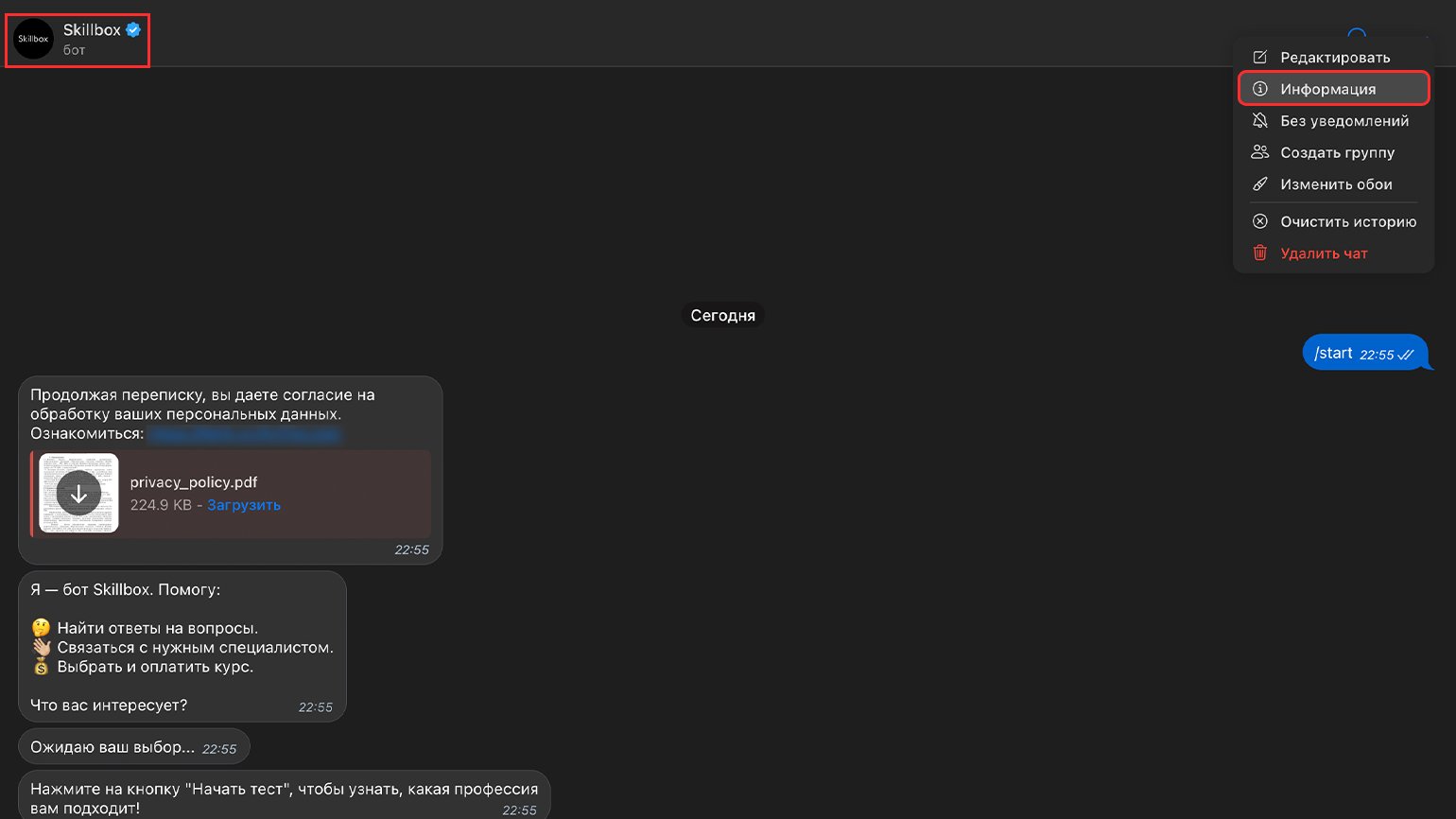Click the бот status label under Skillbox
This screenshot has width=1456, height=819.
click(75, 50)
